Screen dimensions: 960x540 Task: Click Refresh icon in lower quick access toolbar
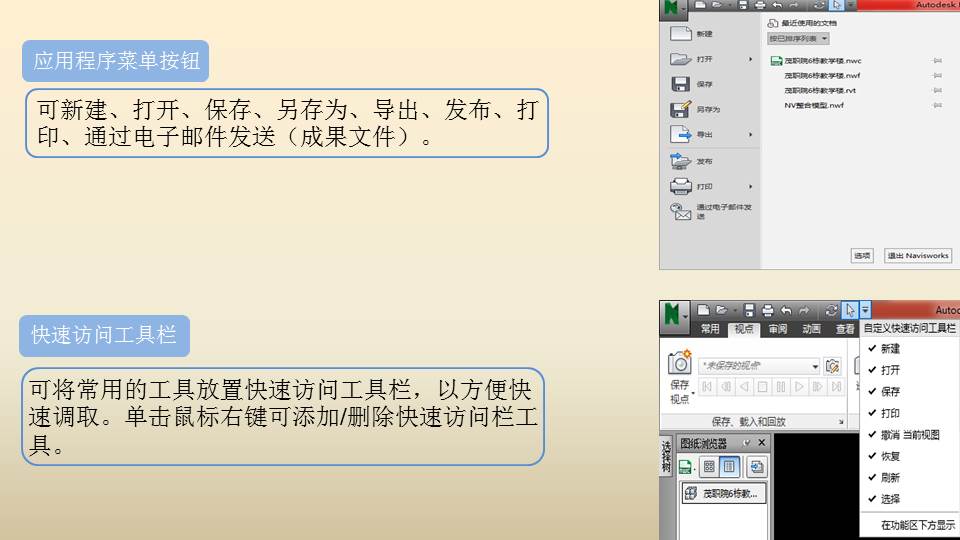click(831, 310)
